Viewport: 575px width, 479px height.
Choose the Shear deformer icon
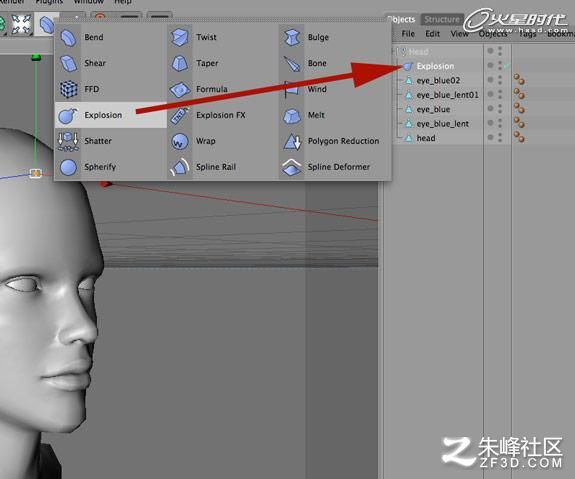click(68, 63)
